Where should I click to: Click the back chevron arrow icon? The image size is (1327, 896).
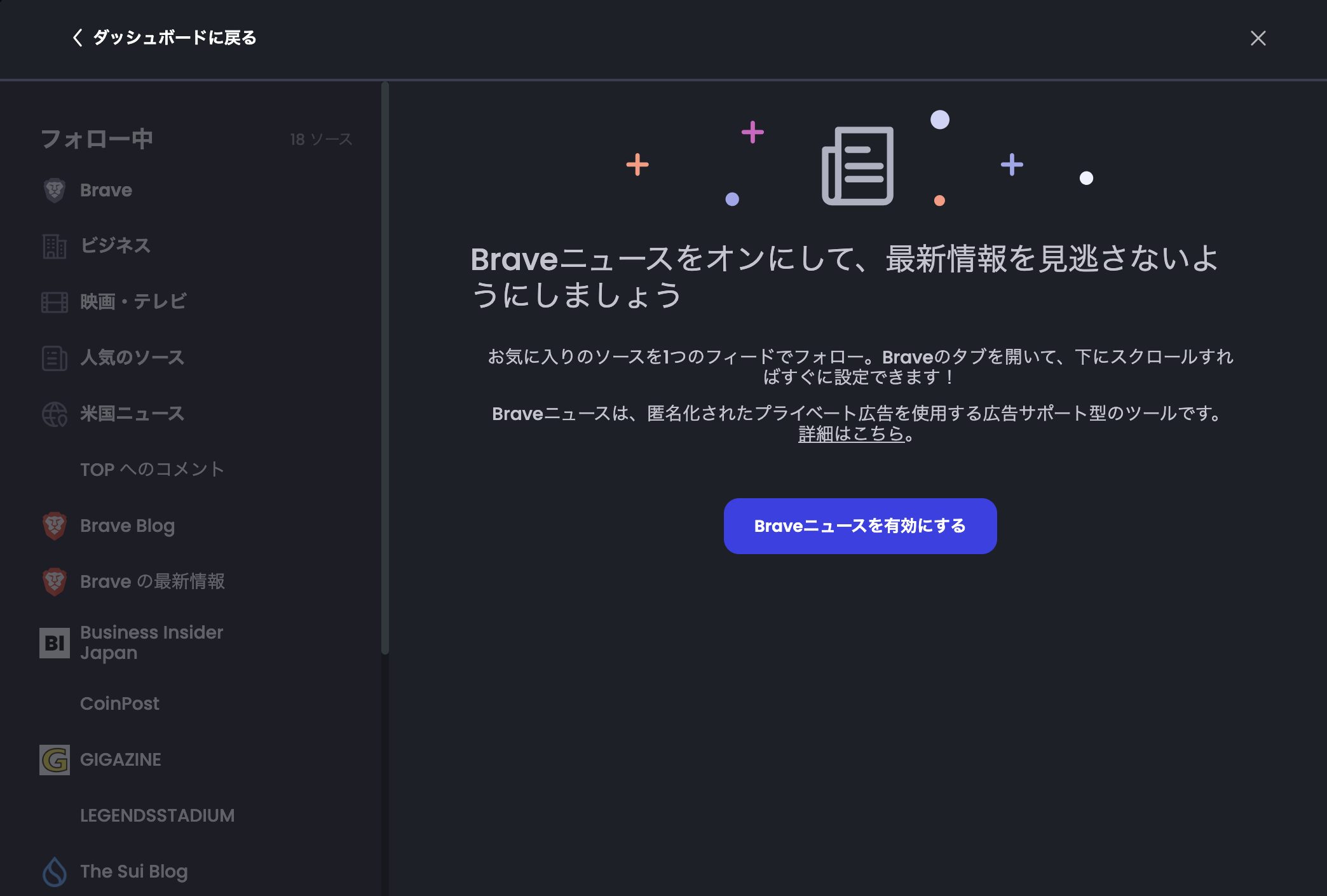point(78,37)
